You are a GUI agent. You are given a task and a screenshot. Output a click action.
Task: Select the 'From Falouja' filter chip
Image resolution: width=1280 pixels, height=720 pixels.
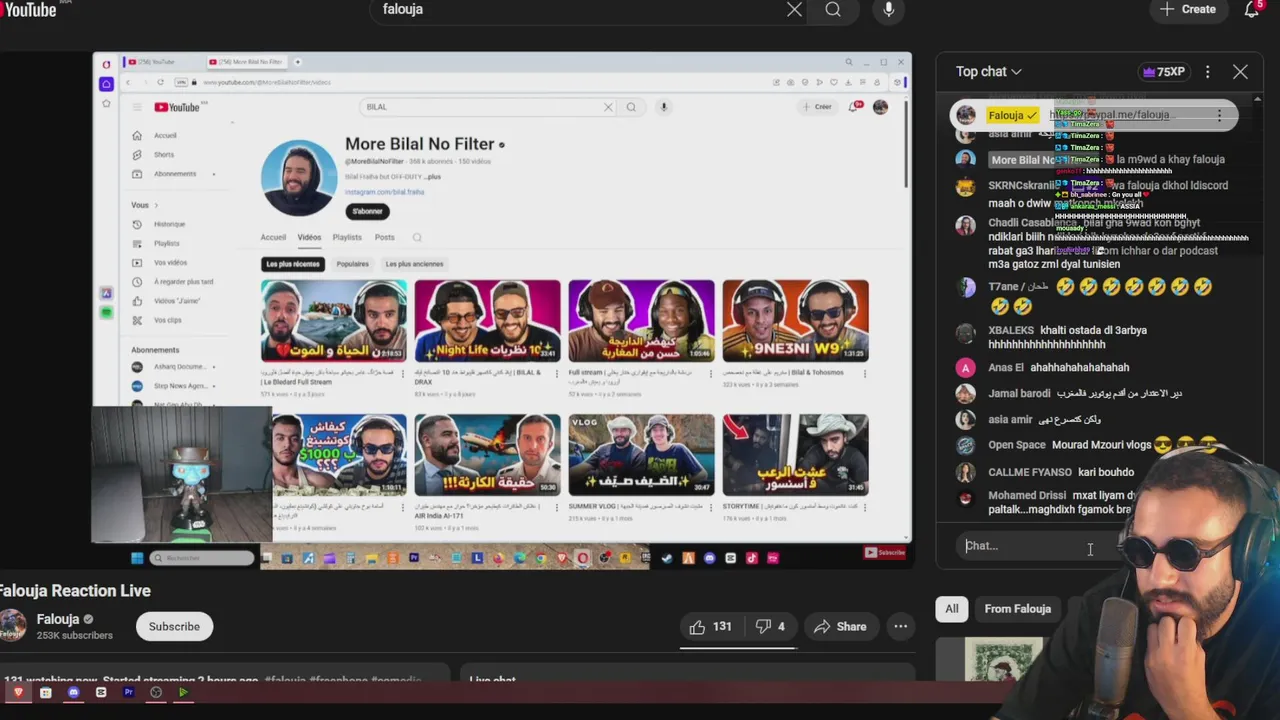coord(1017,609)
